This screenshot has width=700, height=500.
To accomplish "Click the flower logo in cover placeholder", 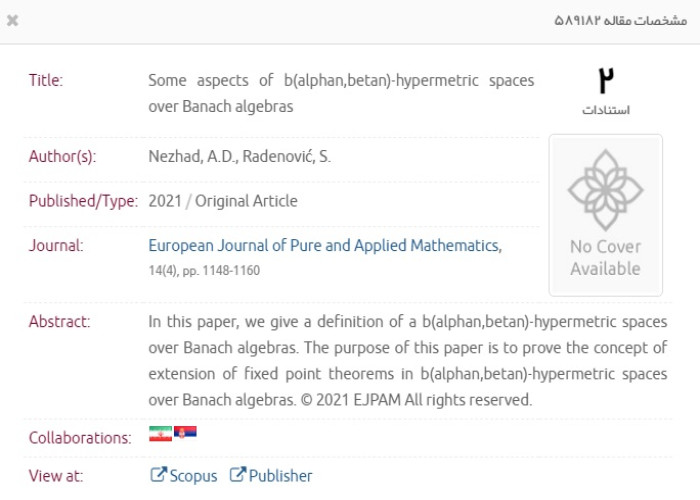I will [x=605, y=189].
